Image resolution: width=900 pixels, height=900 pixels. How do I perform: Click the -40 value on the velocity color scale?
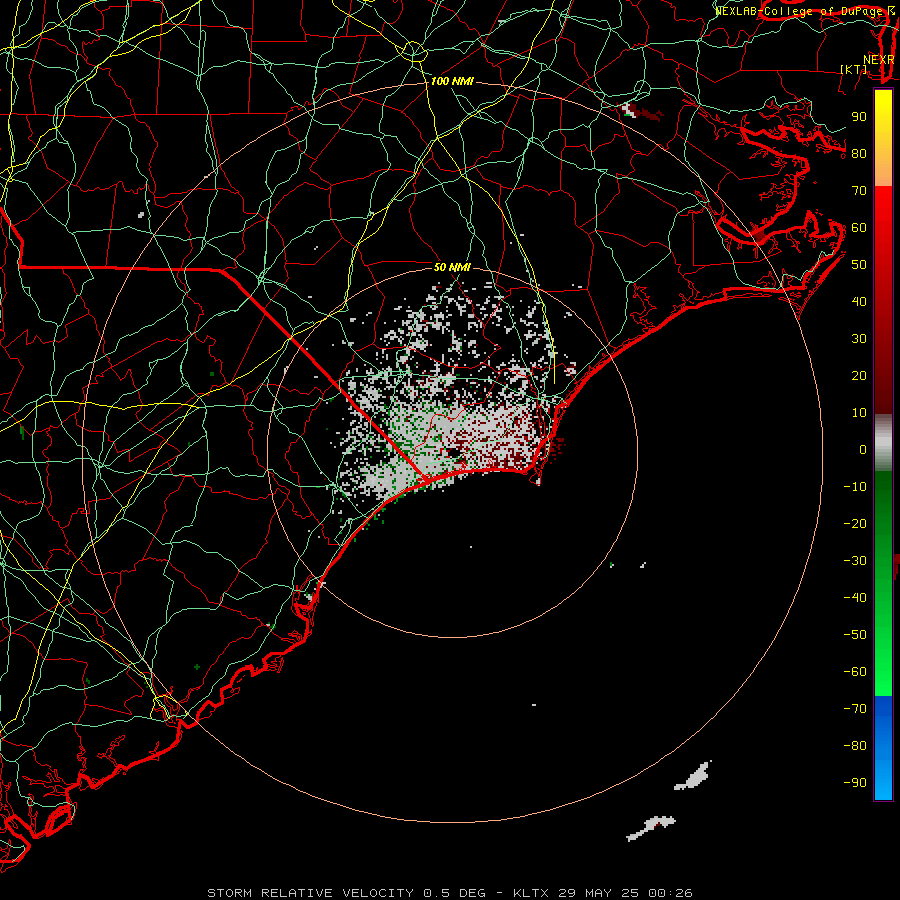coord(855,598)
